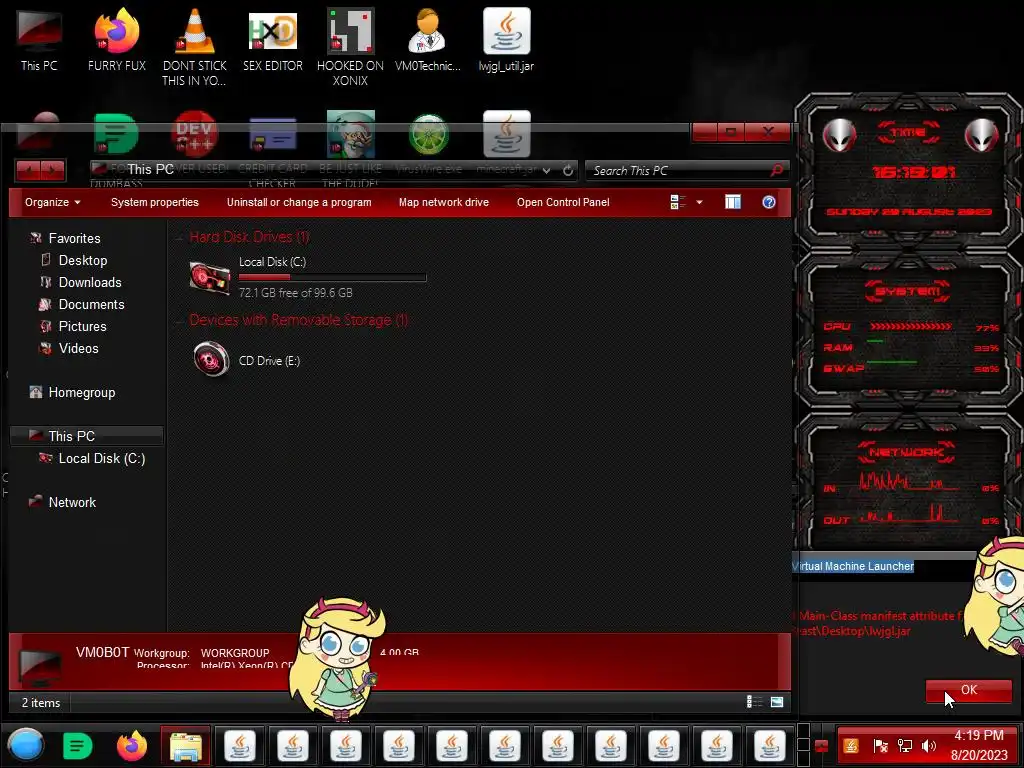
Task: Select the CD Drive (E:) icon
Action: point(211,359)
